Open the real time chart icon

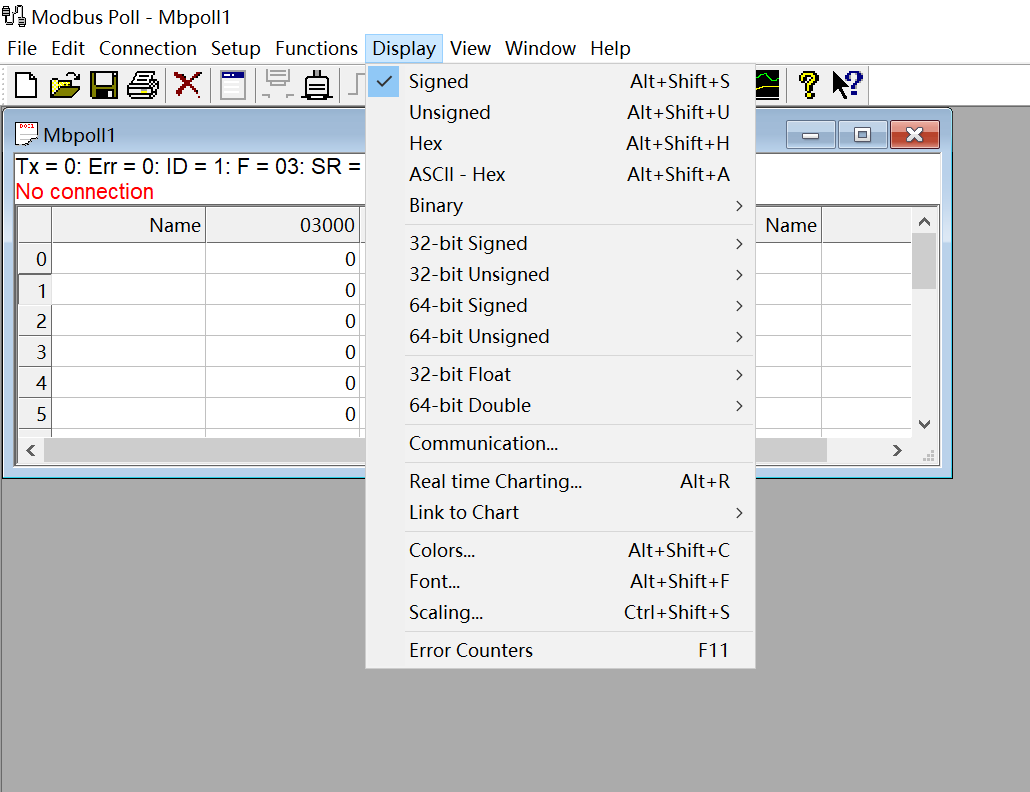pos(767,85)
